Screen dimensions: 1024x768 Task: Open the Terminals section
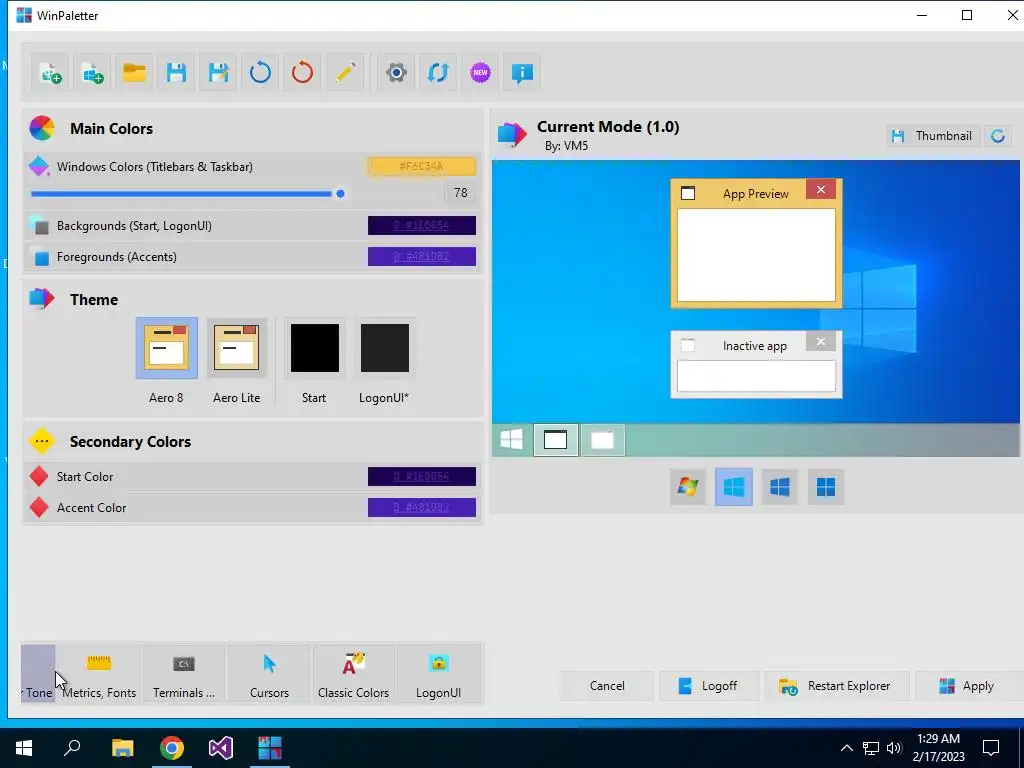tap(184, 674)
